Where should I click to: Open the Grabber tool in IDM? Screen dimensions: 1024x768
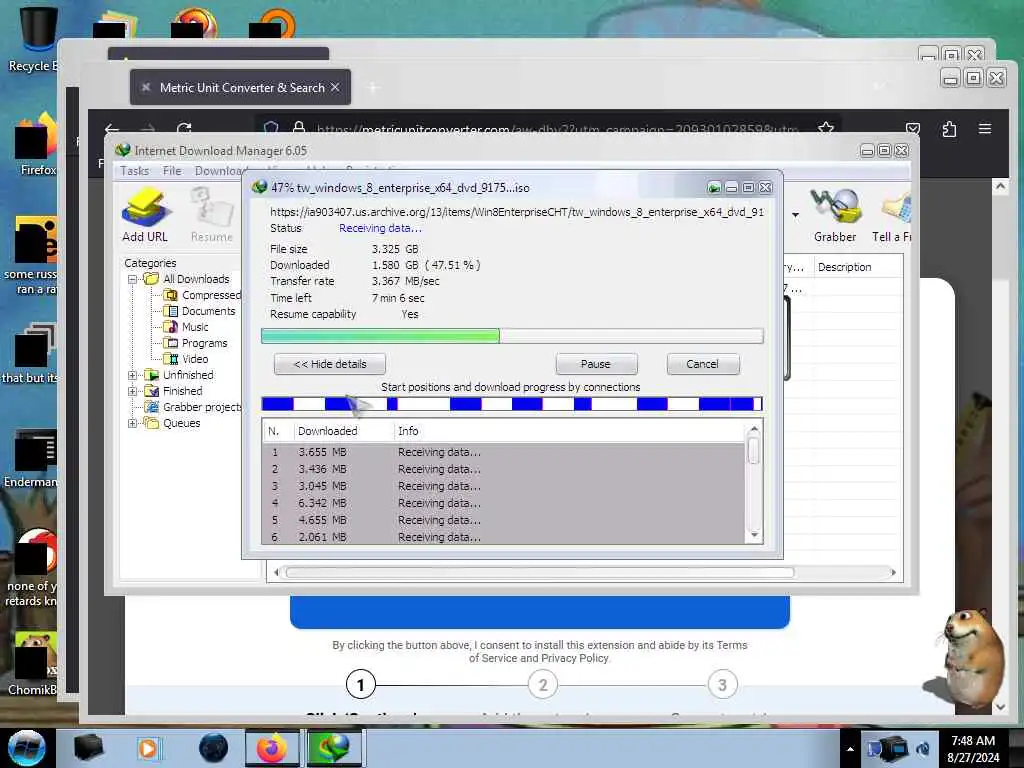(835, 215)
